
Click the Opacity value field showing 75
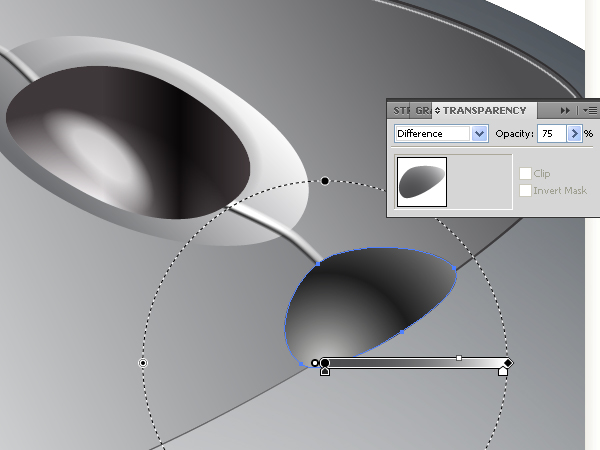(x=551, y=134)
